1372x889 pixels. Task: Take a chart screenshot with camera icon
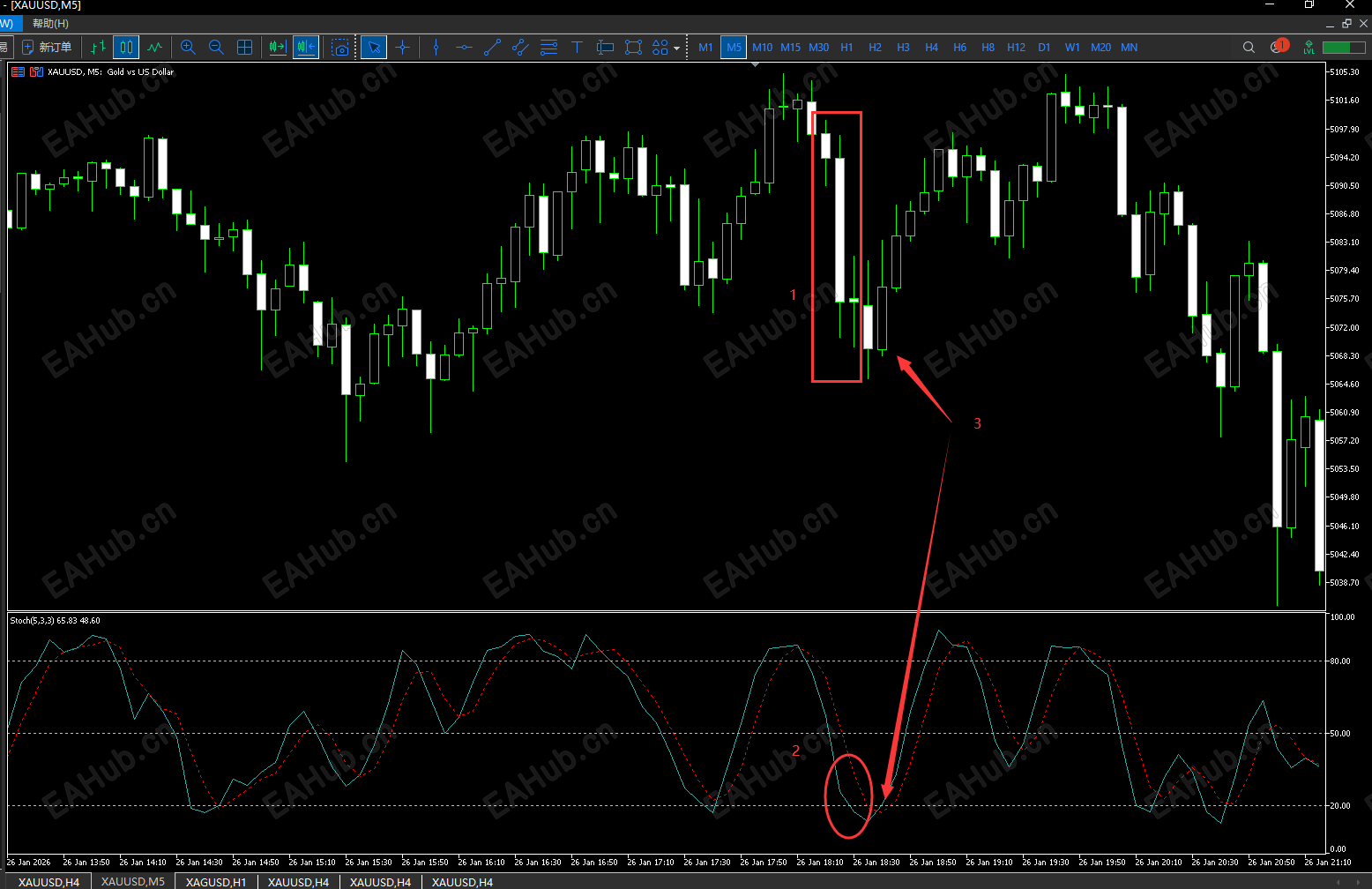tap(340, 47)
